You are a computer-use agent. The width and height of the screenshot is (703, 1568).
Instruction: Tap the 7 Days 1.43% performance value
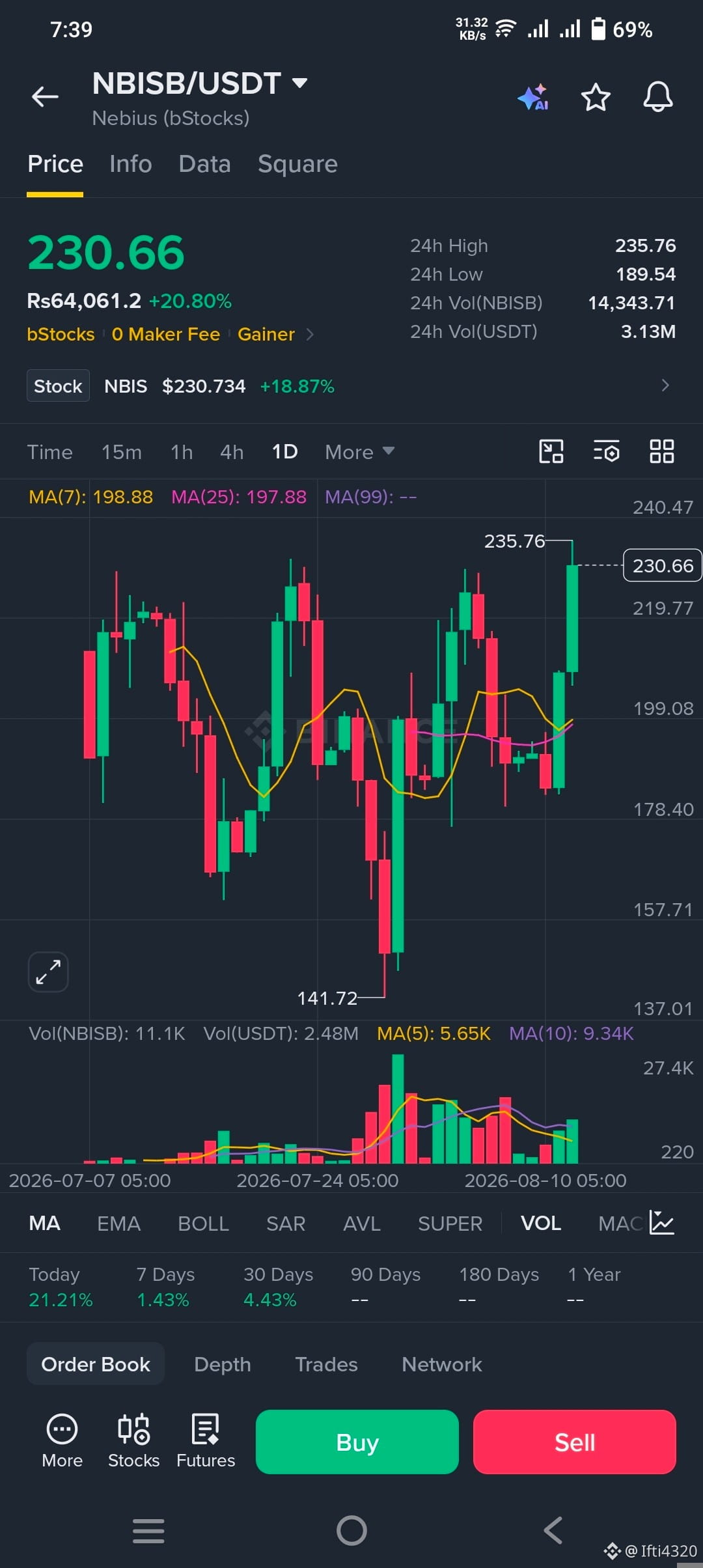(x=163, y=1300)
